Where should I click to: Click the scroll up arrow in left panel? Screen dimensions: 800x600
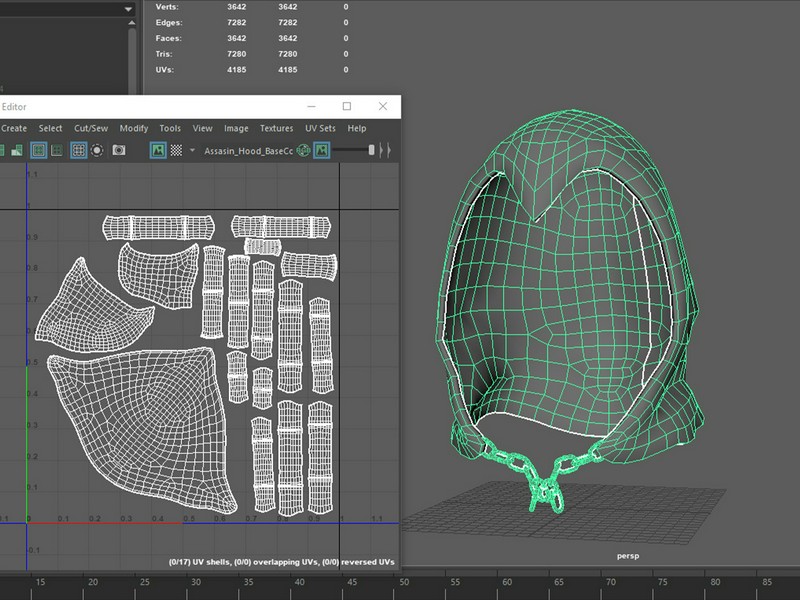132,23
